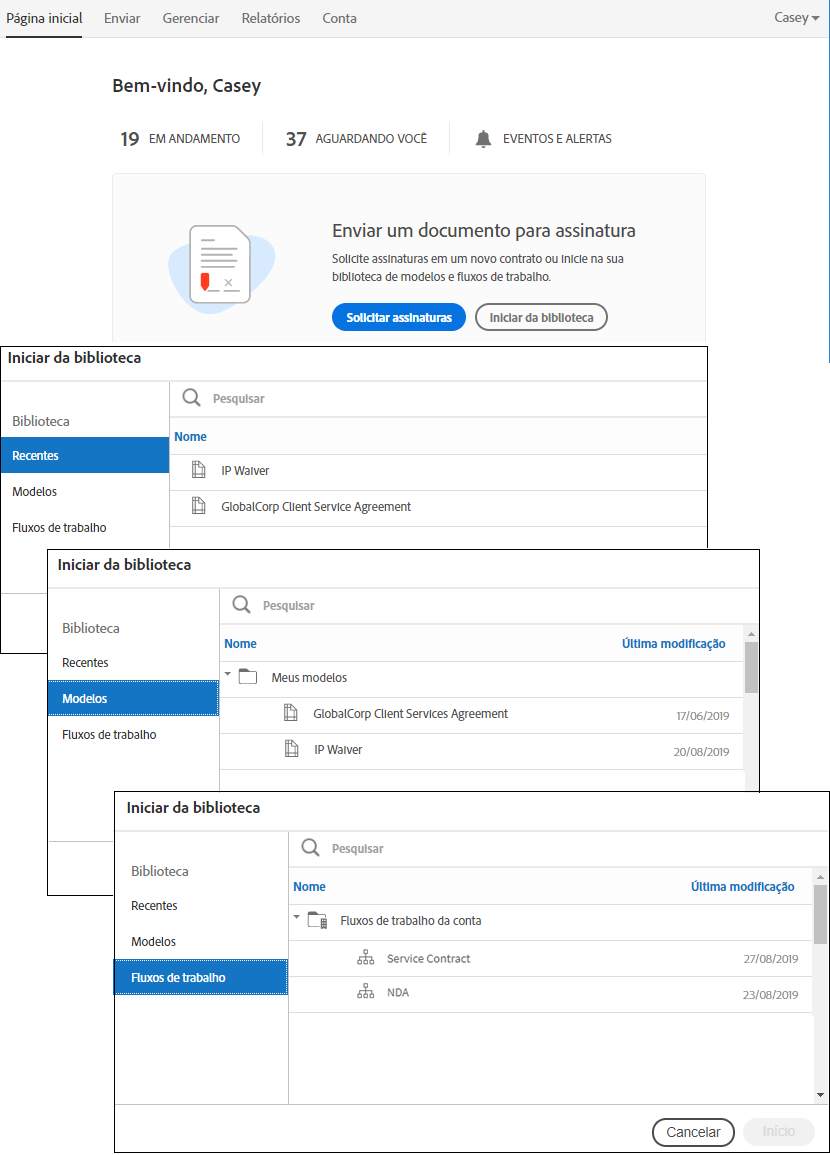
Task: Collapse the Meus modelos folder arrow
Action: point(228,675)
